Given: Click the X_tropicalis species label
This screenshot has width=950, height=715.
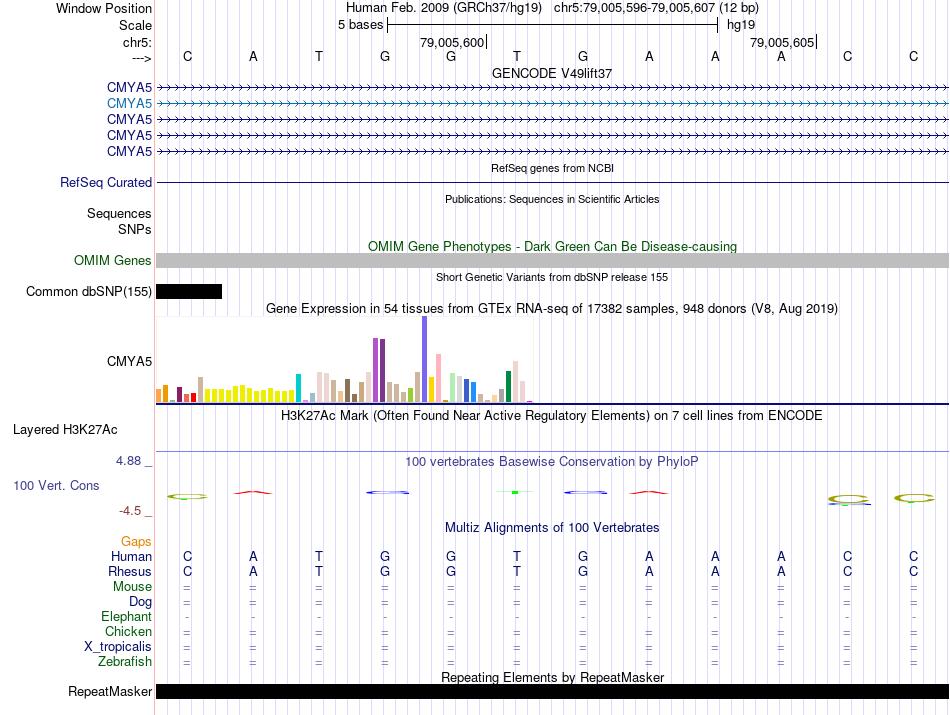Looking at the screenshot, I should point(118,646).
